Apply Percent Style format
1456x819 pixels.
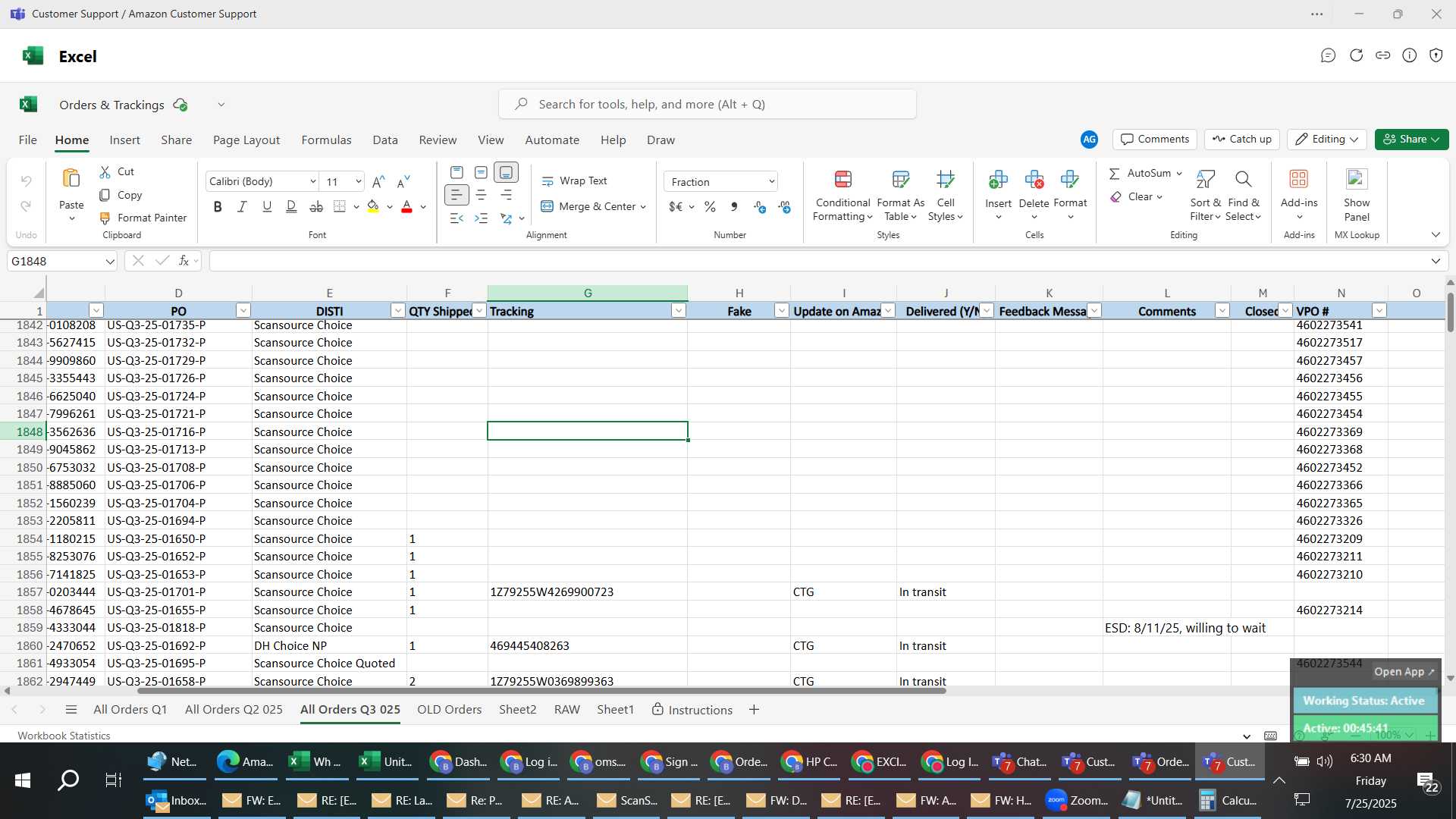tap(710, 207)
